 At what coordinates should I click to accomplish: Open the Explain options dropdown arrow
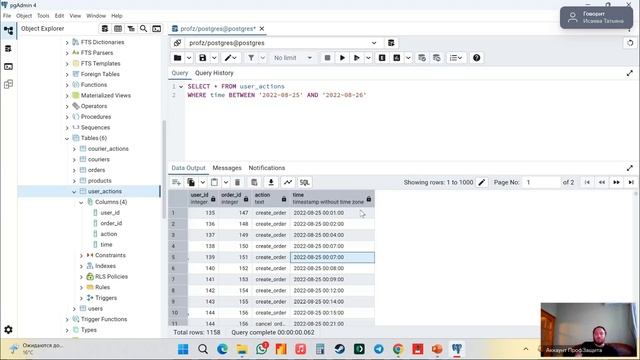click(x=408, y=58)
